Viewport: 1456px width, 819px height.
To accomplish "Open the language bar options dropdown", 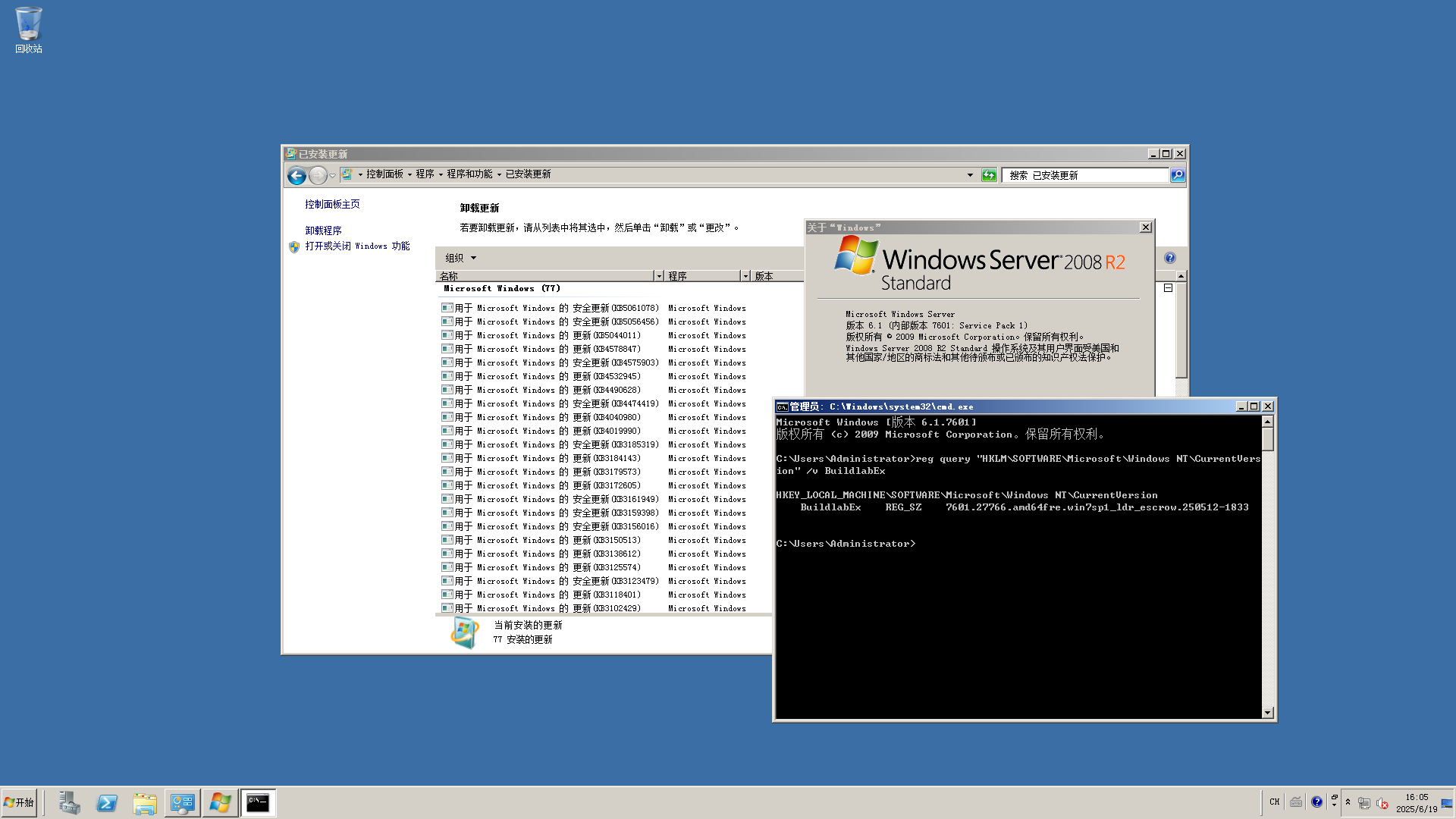I will pyautogui.click(x=1334, y=805).
